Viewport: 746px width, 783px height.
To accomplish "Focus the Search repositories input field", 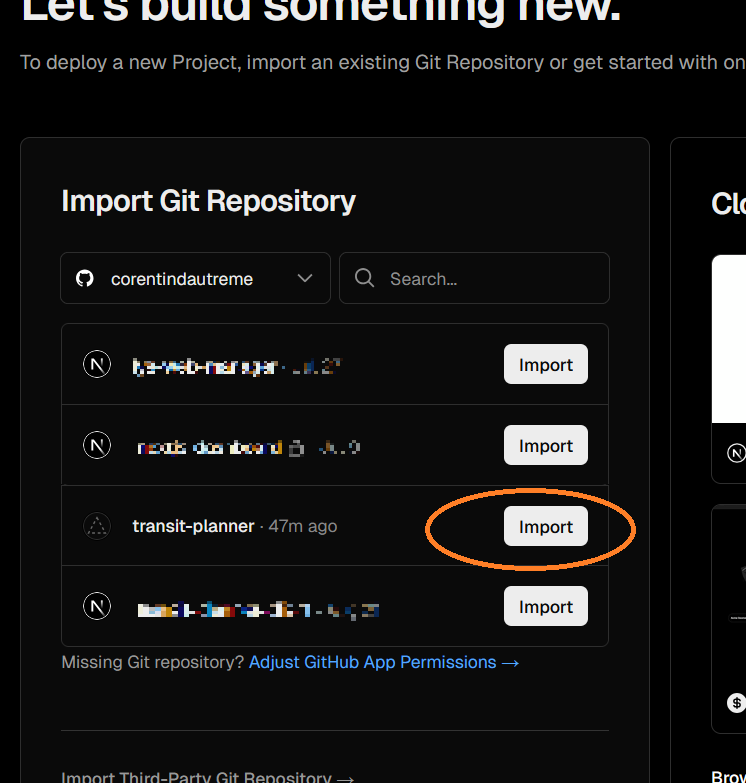I will (x=474, y=278).
